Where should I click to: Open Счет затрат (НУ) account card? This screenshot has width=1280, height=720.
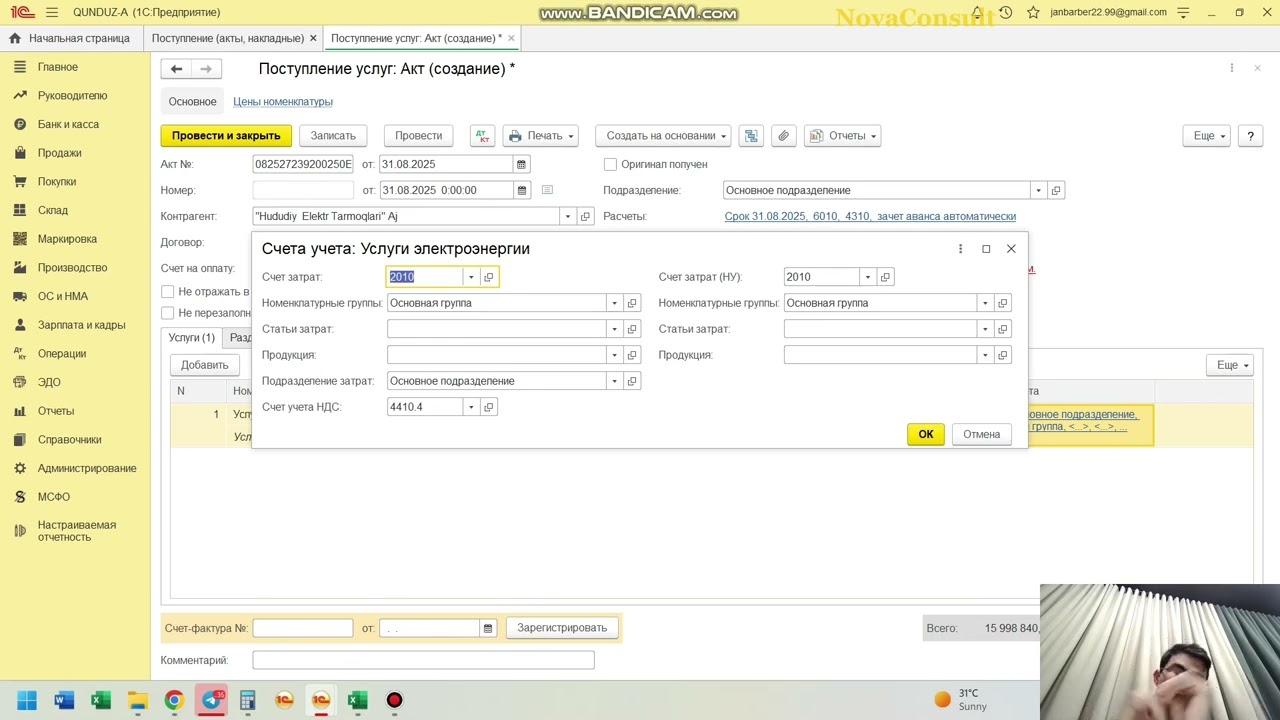(x=885, y=277)
